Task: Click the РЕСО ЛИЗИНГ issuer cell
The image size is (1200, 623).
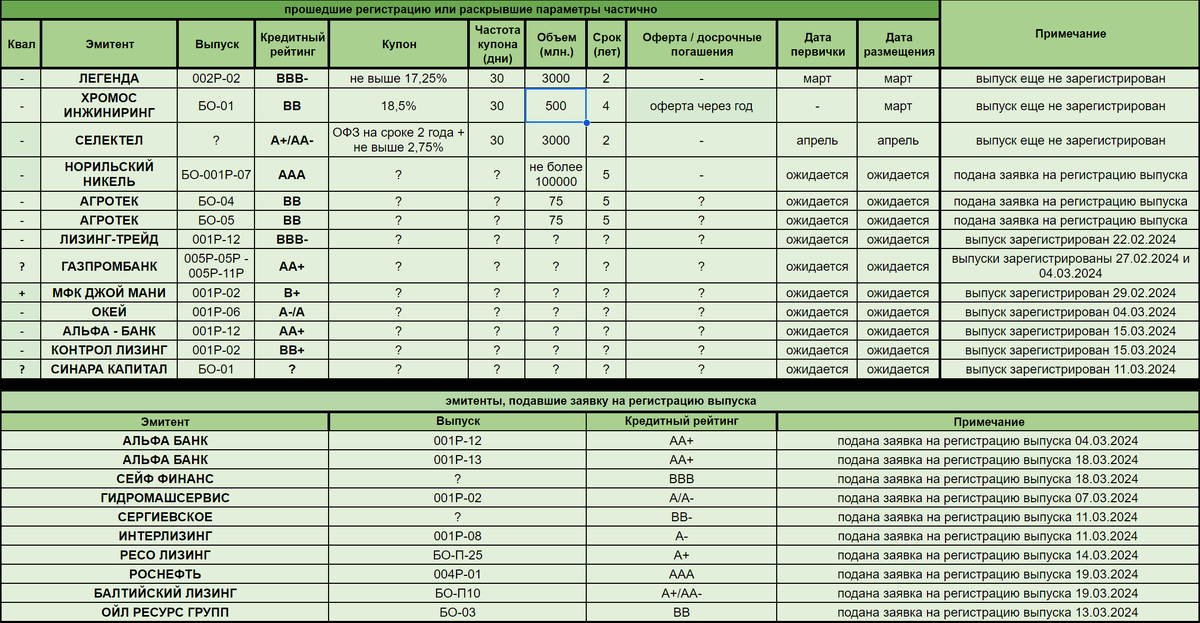Action: click(165, 555)
